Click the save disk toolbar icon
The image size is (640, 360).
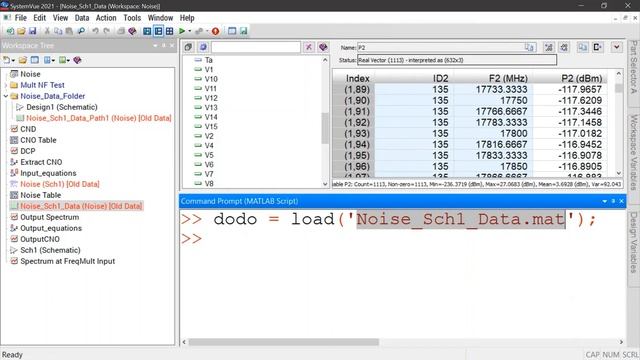pyautogui.click(x=33, y=31)
